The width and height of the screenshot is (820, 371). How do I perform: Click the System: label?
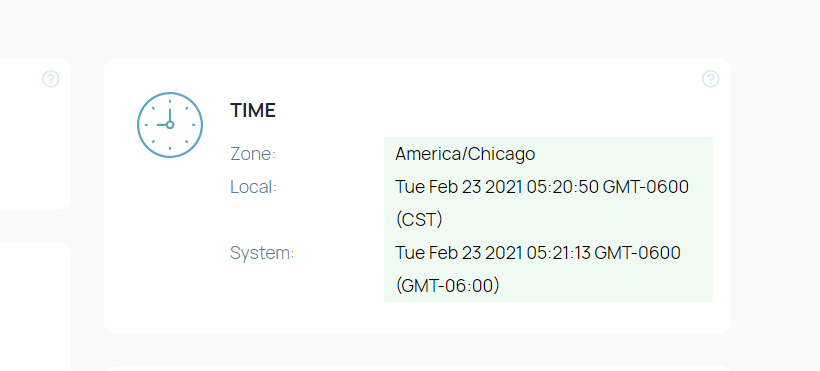tap(263, 253)
